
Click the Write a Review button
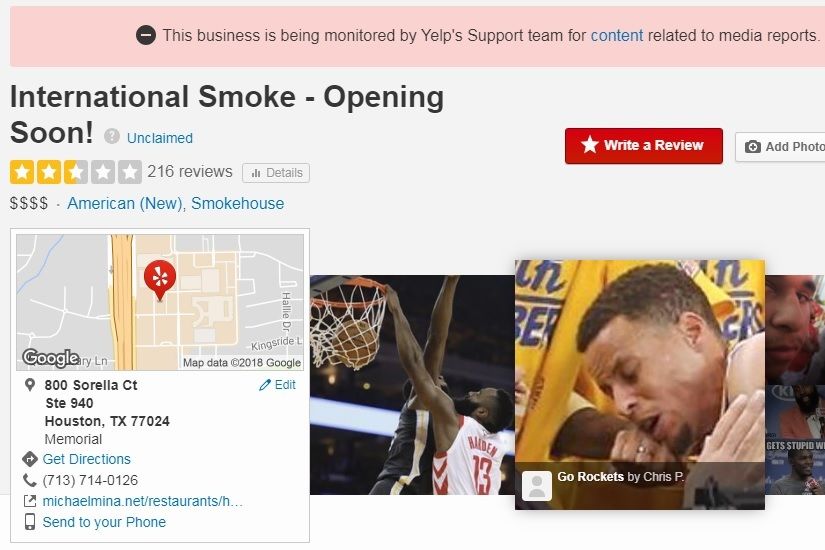tap(643, 146)
